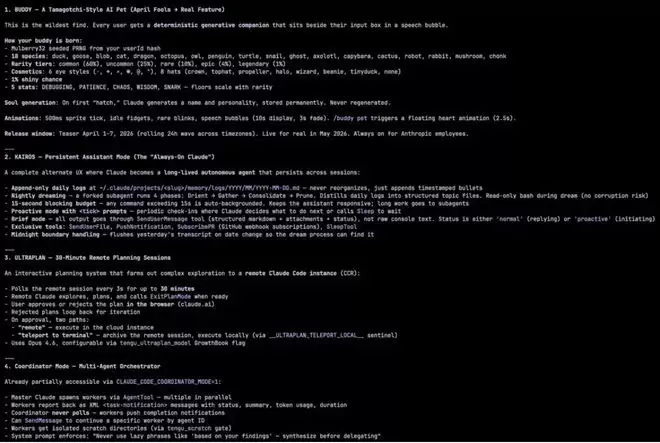660x443 pixels.
Task: Click the '4. Coordinator Mode – Multi-Agent Orchestrator' heading
Action: (82, 366)
